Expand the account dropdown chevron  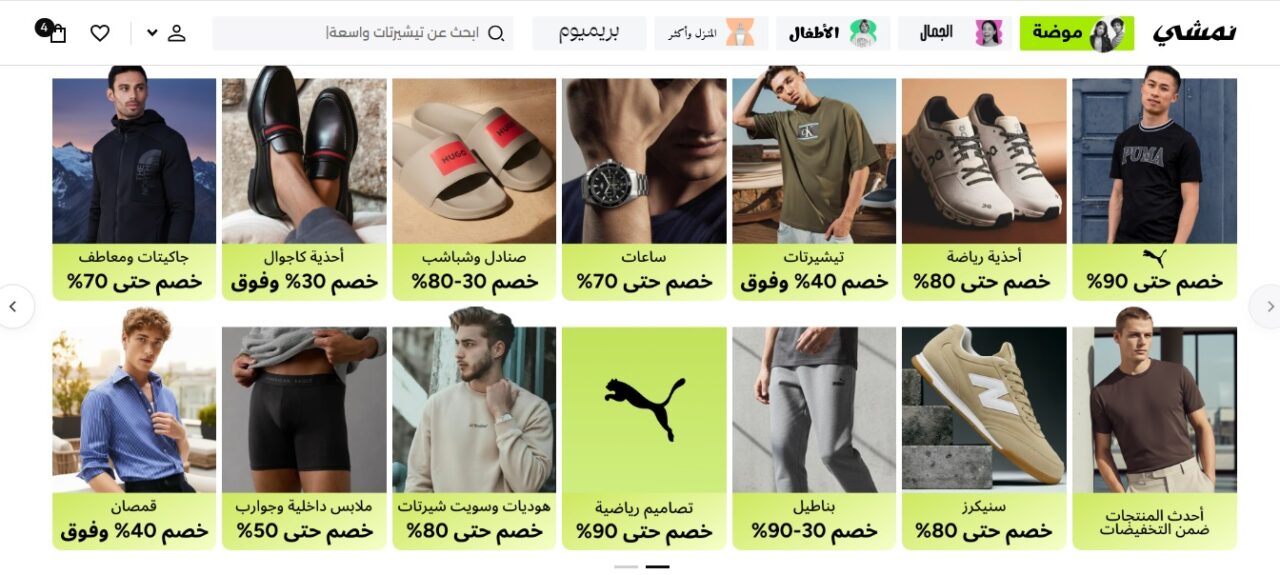(152, 33)
